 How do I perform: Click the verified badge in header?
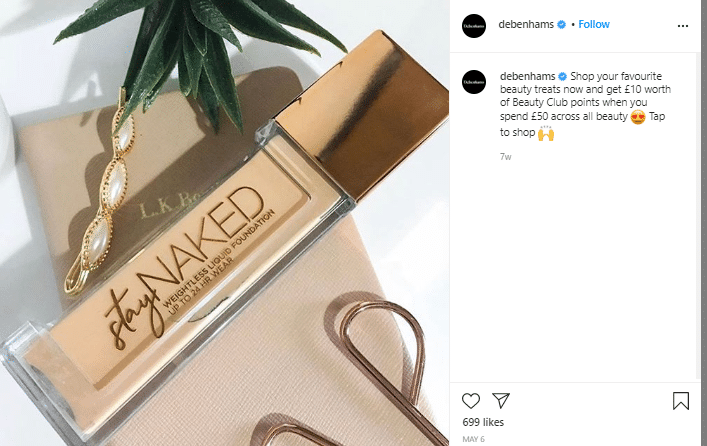point(561,24)
